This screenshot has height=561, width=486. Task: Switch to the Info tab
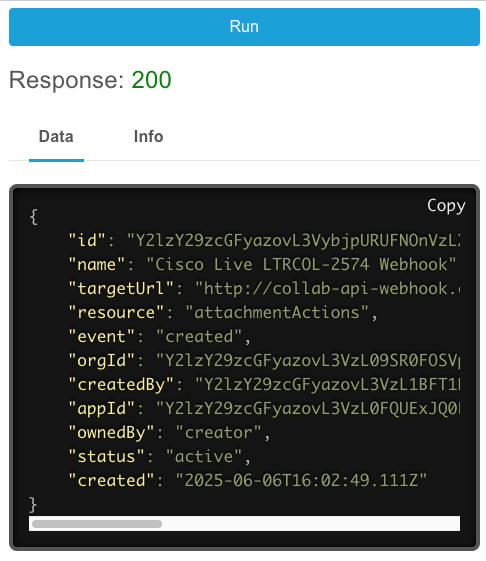coord(148,136)
